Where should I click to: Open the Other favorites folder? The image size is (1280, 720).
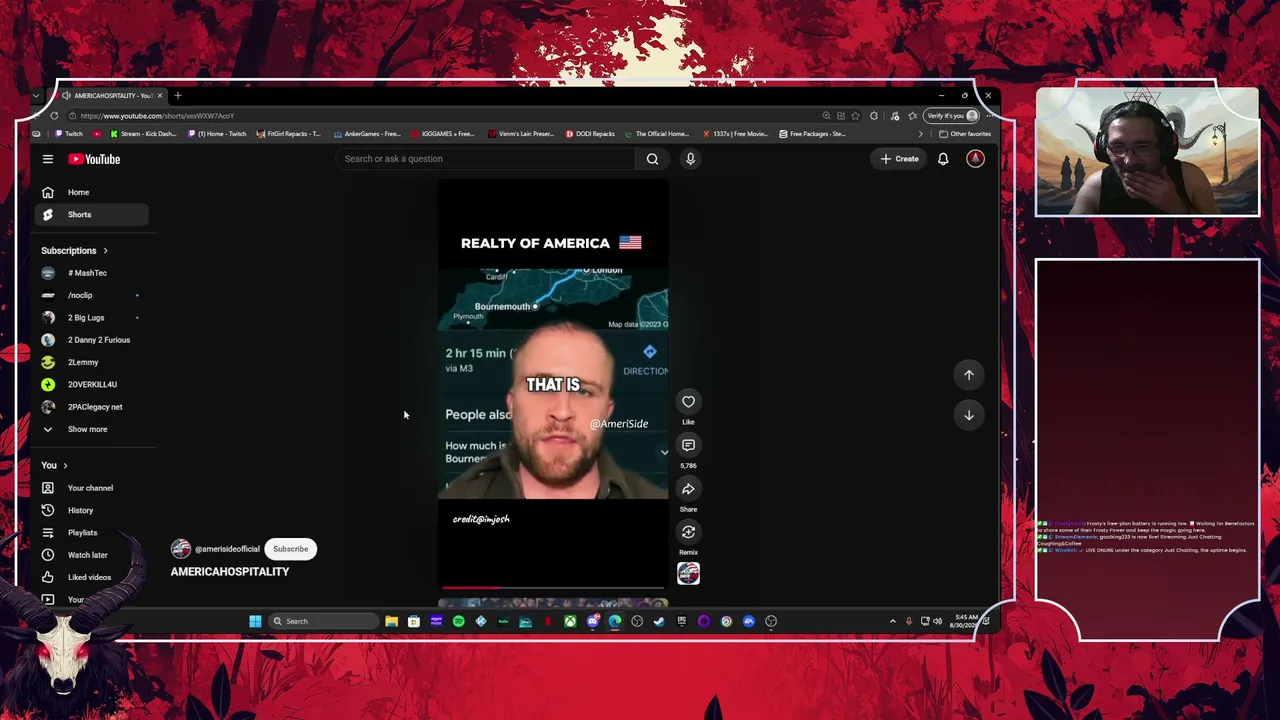pyautogui.click(x=965, y=134)
